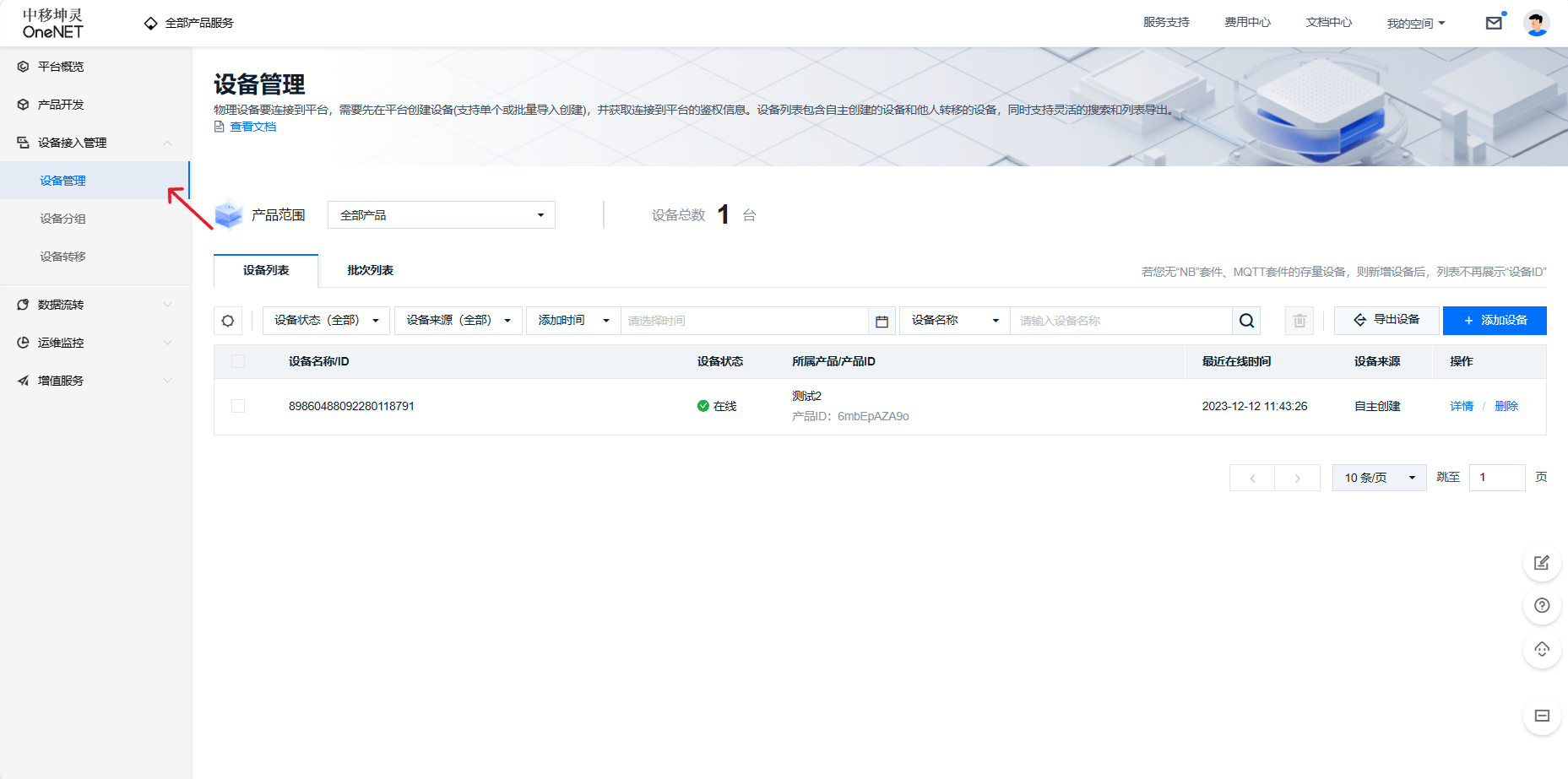Open 详情 link for device 测试2
This screenshot has height=779, width=1568.
tap(1461, 406)
